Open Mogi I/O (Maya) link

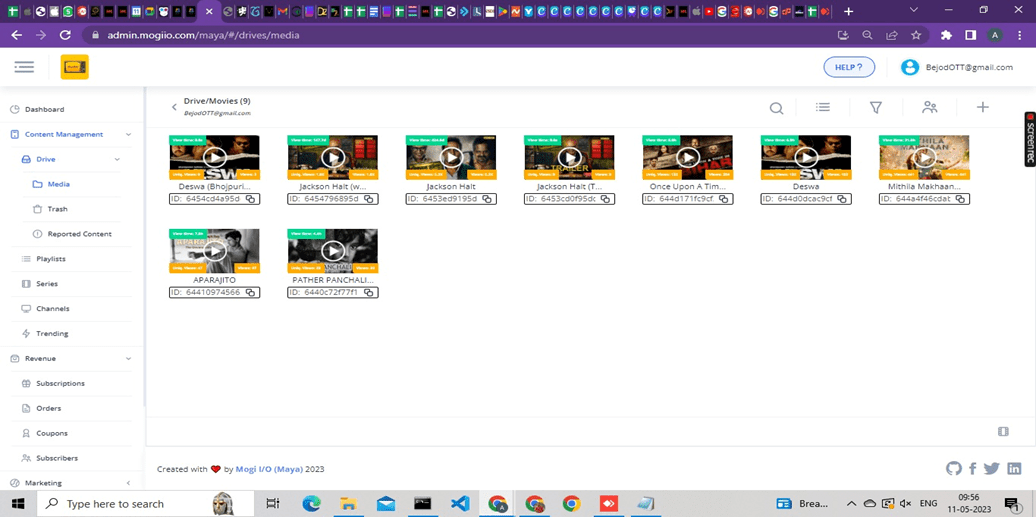pos(269,469)
